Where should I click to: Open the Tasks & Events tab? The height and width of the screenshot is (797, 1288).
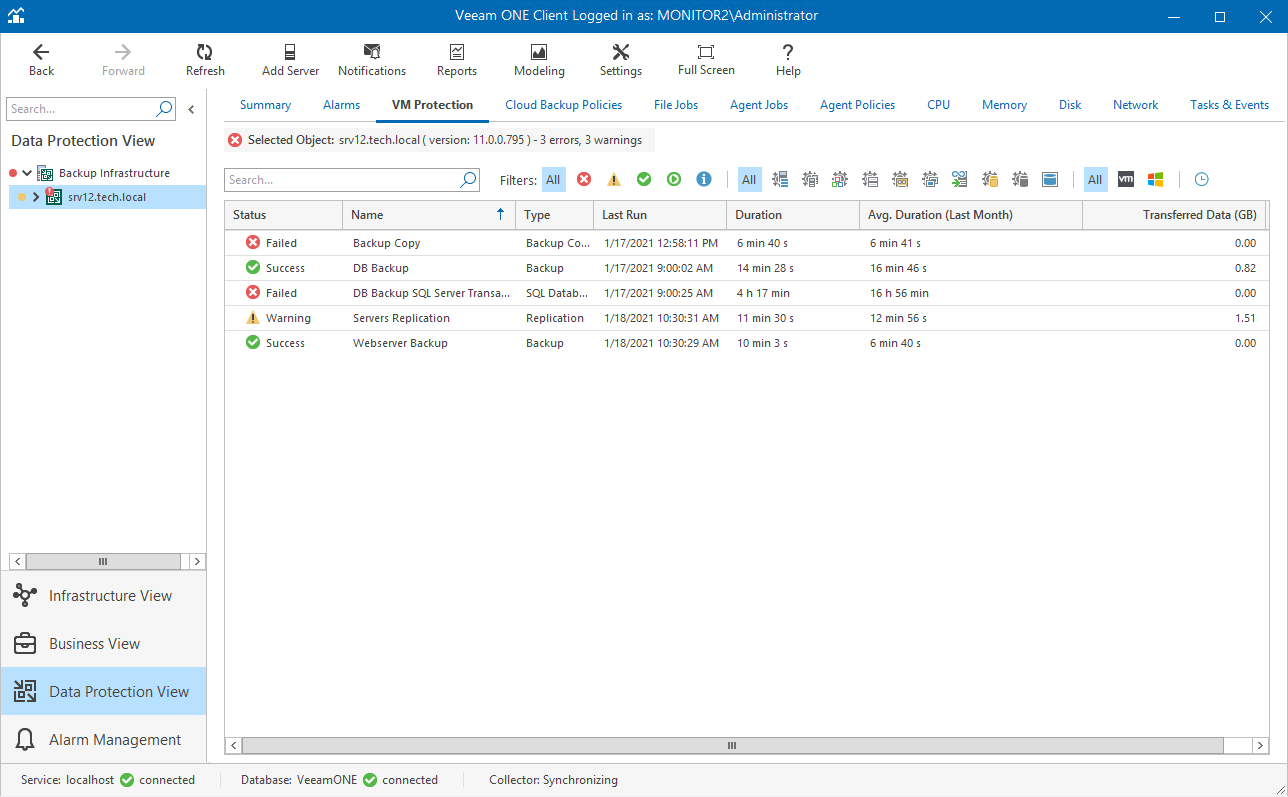(x=1229, y=105)
